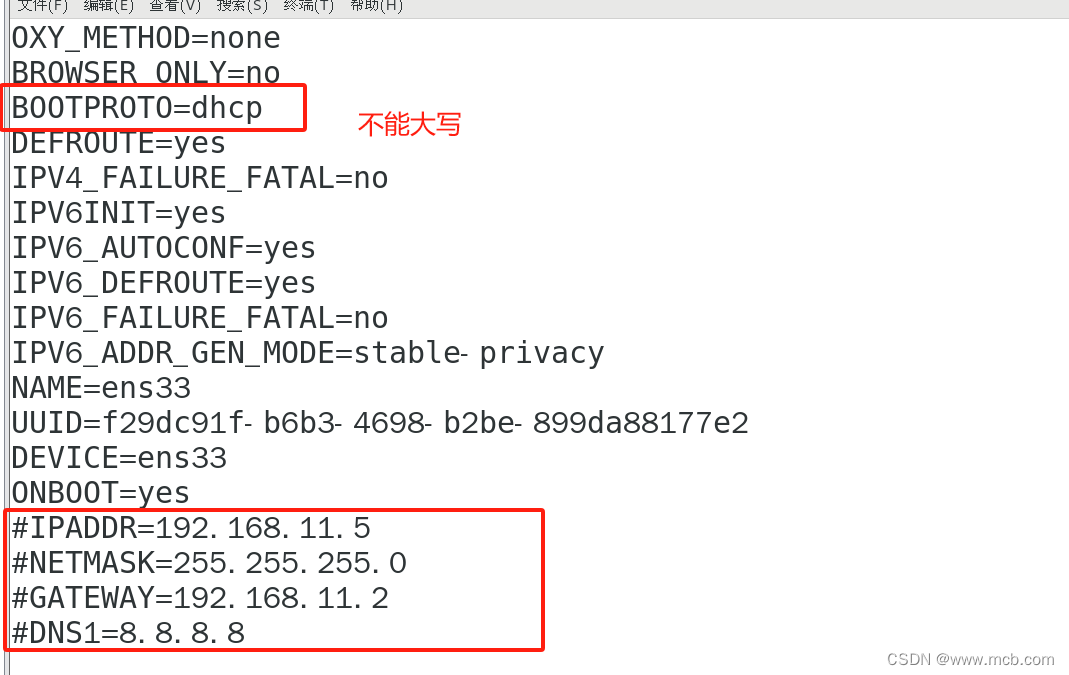Open the 搜索(S) search menu
Image resolution: width=1069 pixels, height=675 pixels.
pos(241,7)
